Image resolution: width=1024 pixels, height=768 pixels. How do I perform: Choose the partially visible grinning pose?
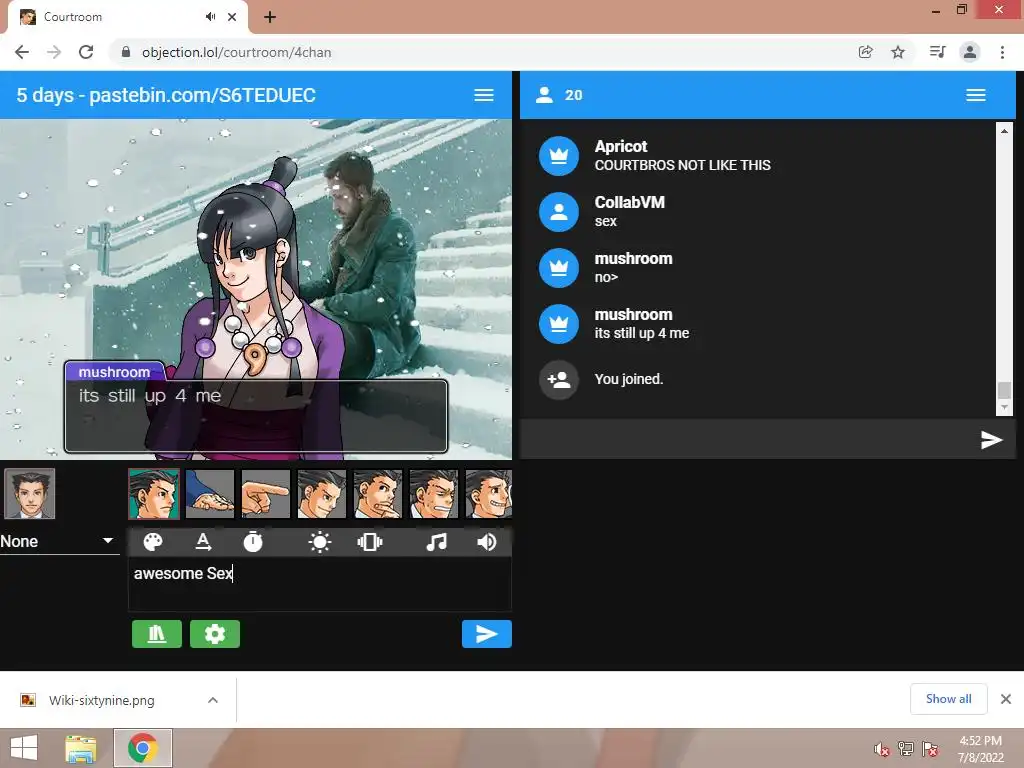point(488,494)
